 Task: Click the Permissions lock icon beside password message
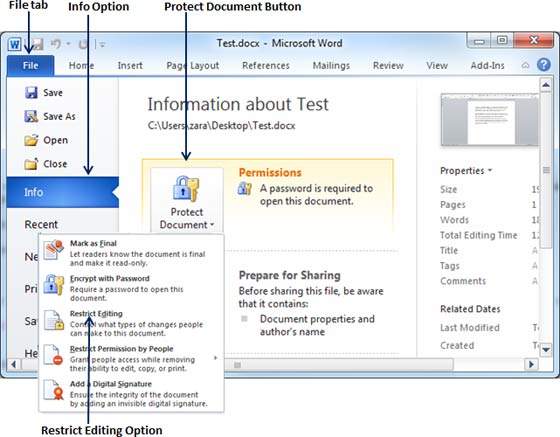point(245,188)
